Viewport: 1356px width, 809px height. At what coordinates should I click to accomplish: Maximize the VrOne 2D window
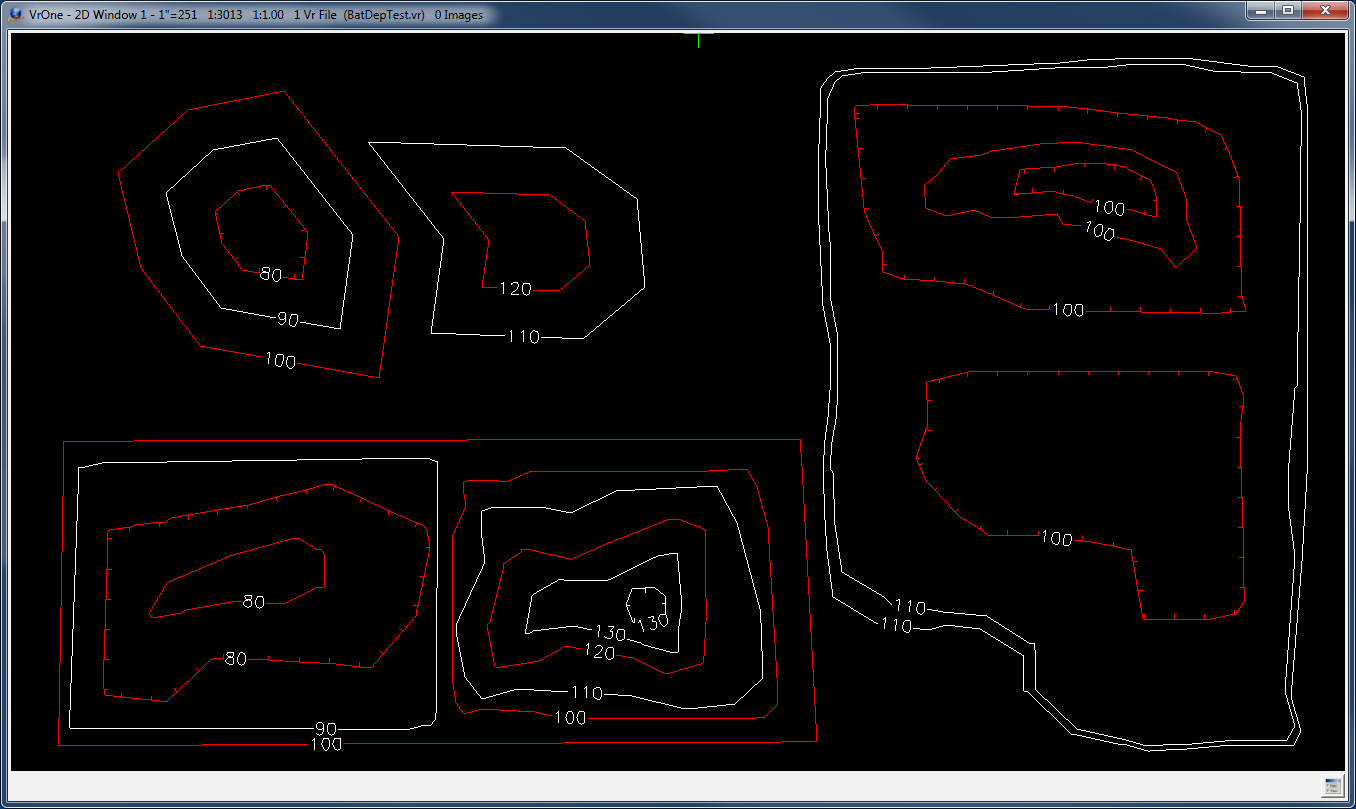point(1288,11)
